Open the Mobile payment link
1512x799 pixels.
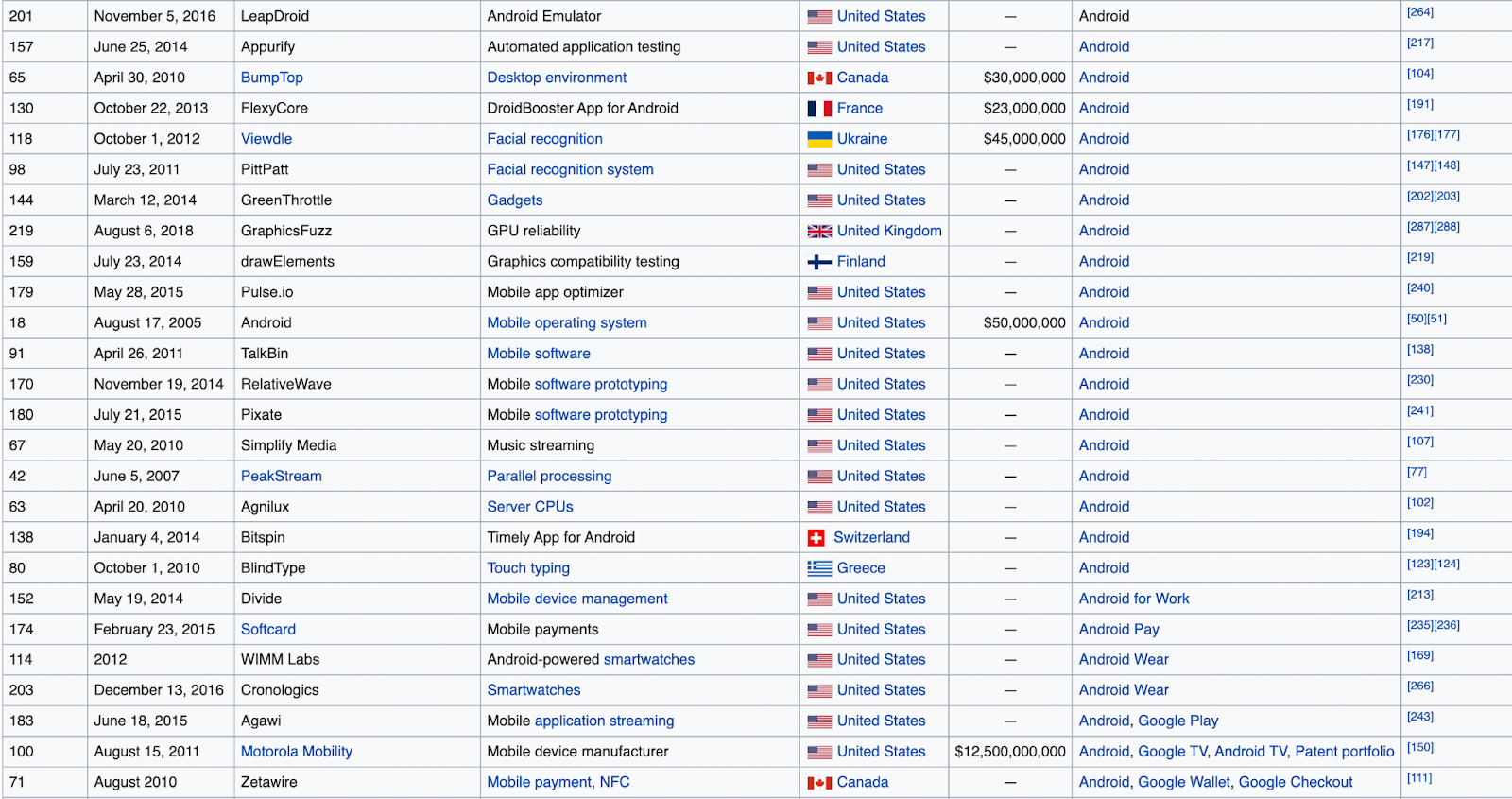(x=540, y=782)
